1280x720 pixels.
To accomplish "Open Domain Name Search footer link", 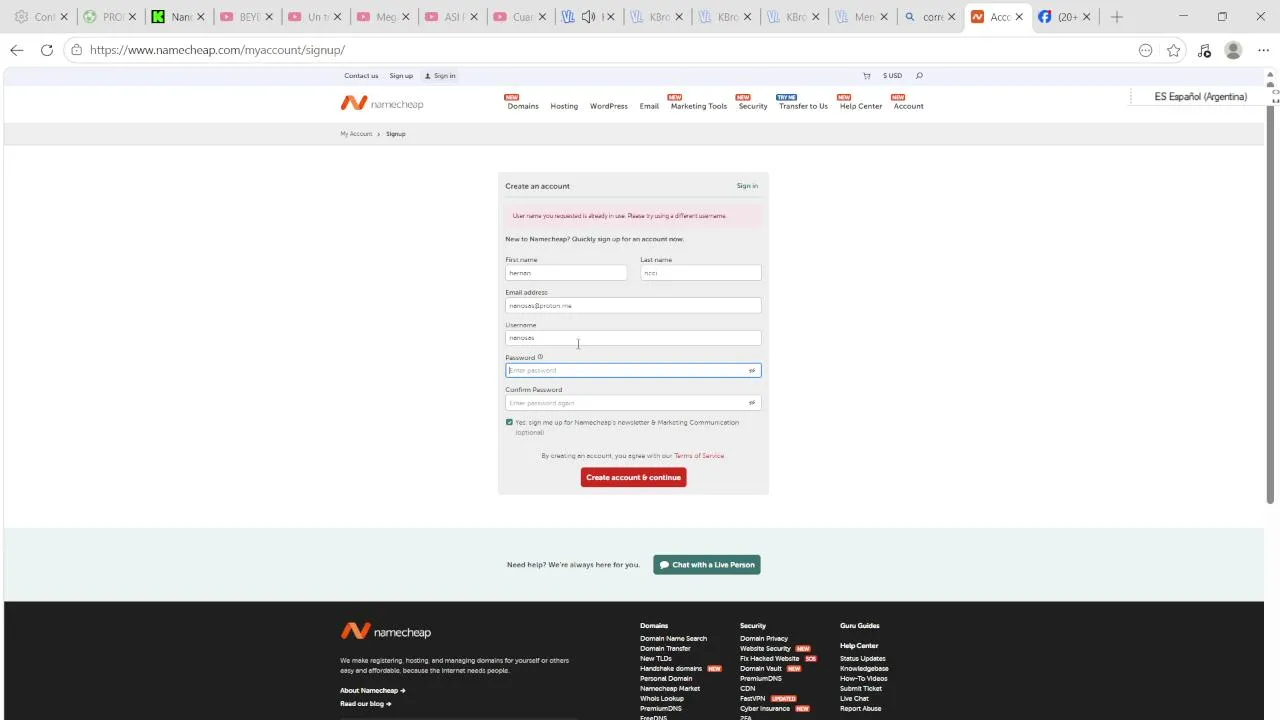I will click(673, 639).
